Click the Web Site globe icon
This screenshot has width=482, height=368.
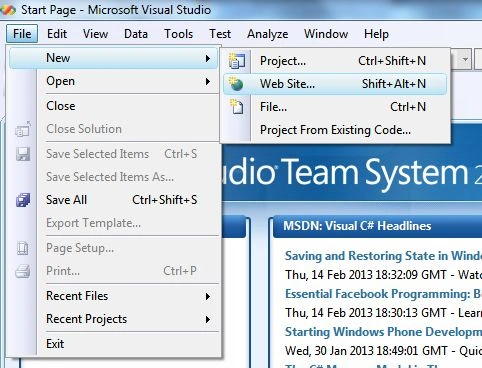point(236,84)
